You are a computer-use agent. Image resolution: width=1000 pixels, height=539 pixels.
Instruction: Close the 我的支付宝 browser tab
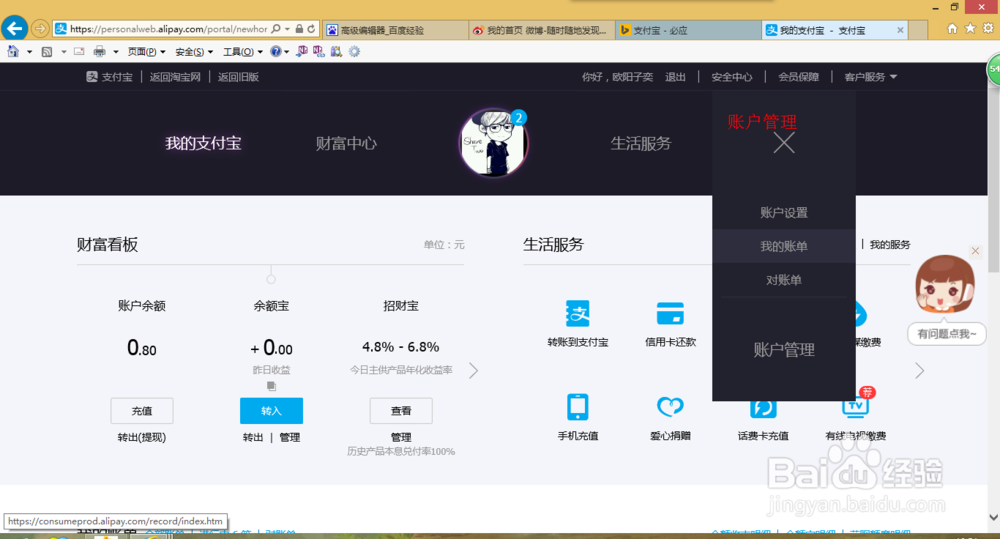click(x=900, y=30)
